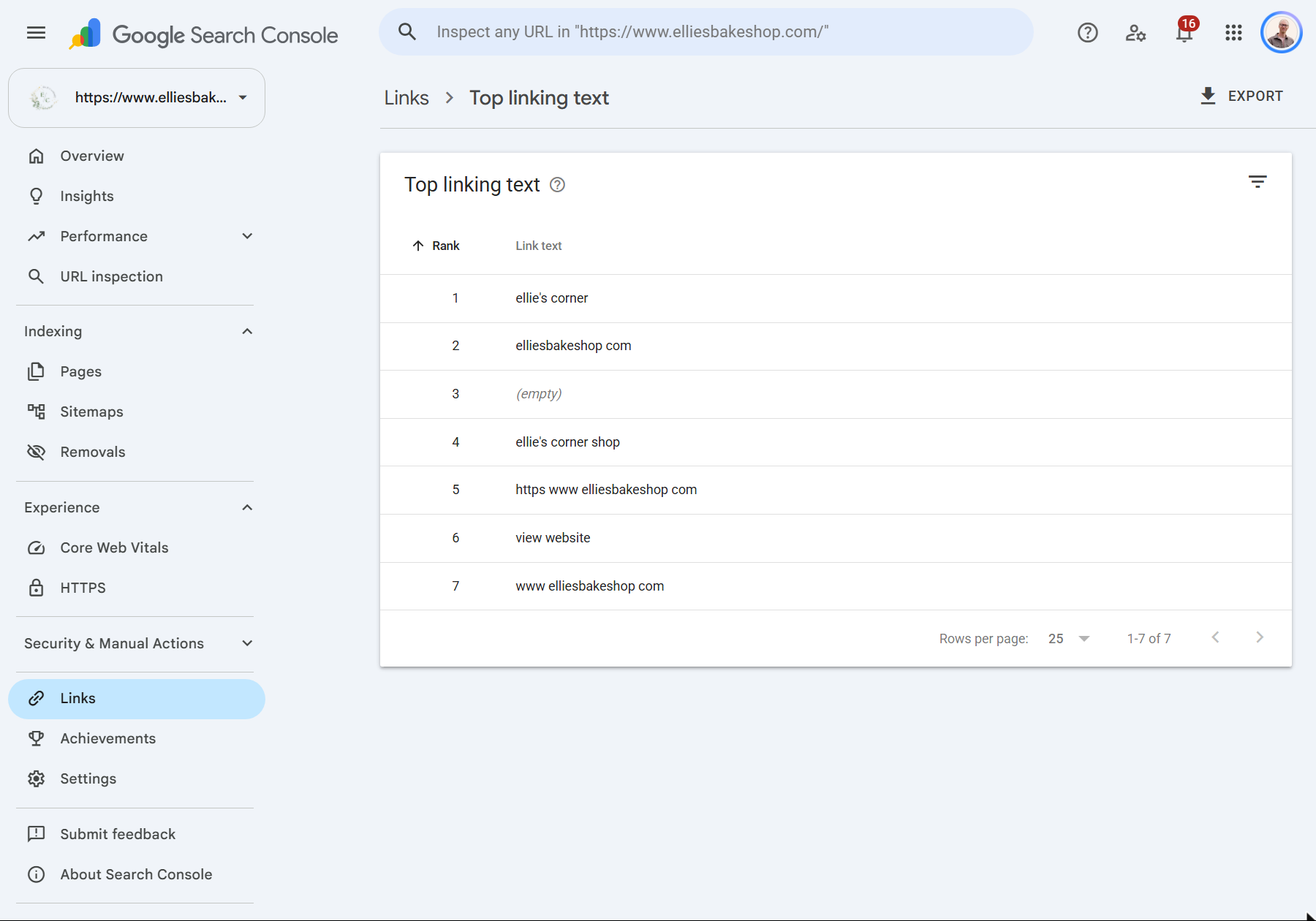
Task: Open URL inspection page
Action: pyautogui.click(x=137, y=276)
